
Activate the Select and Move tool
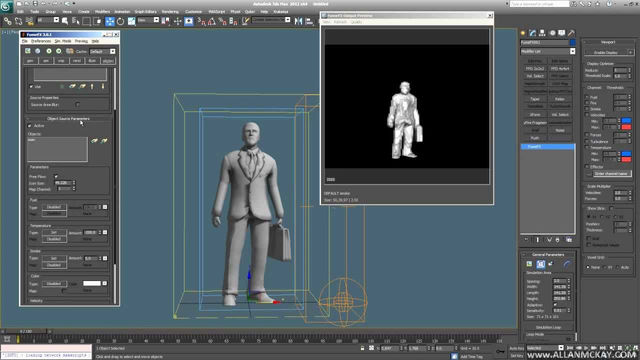110,21
